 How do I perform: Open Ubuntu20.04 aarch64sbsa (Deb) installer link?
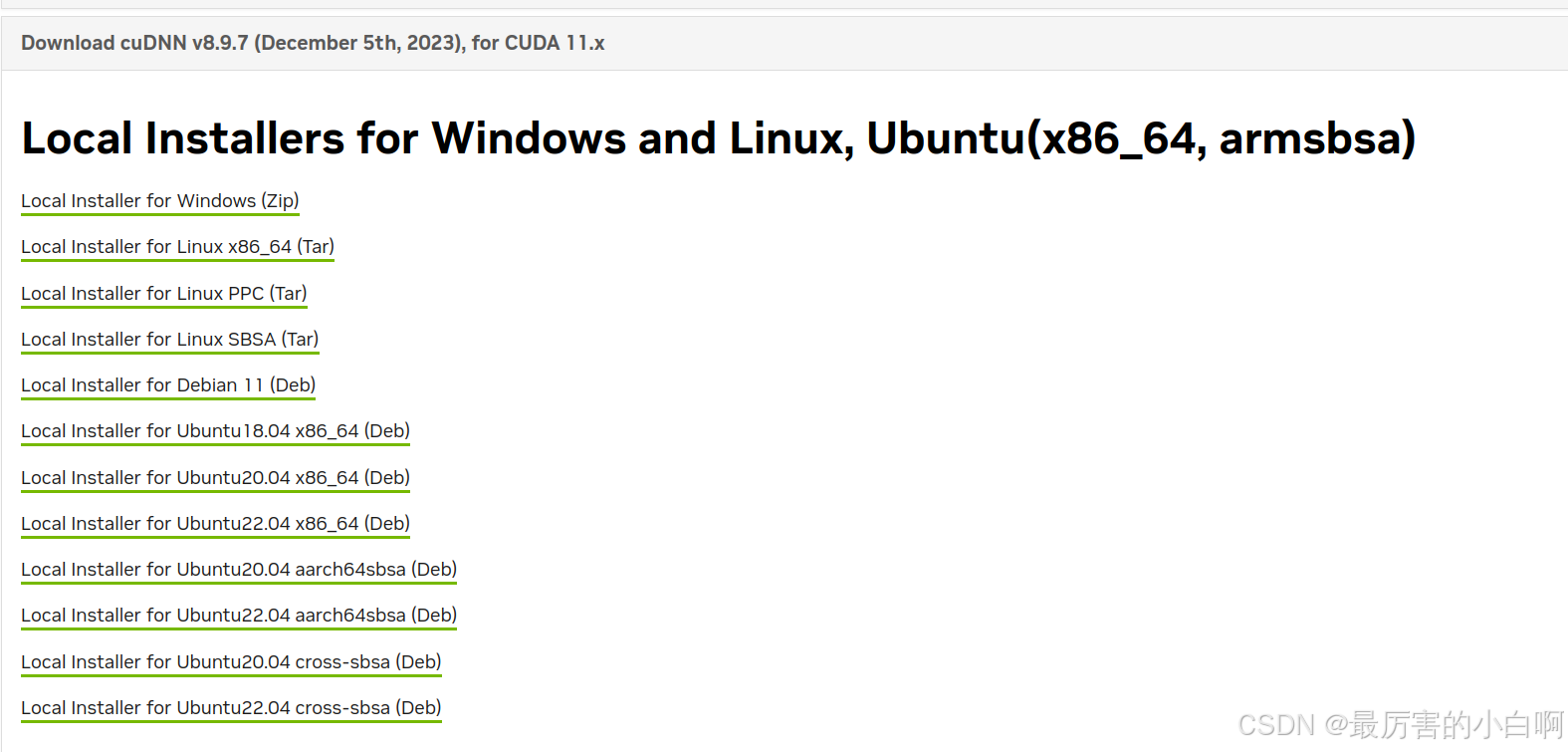point(239,570)
